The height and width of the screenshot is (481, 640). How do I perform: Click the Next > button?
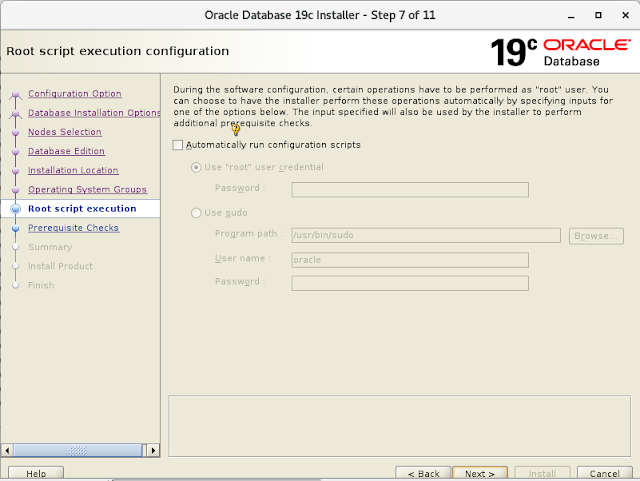480,474
